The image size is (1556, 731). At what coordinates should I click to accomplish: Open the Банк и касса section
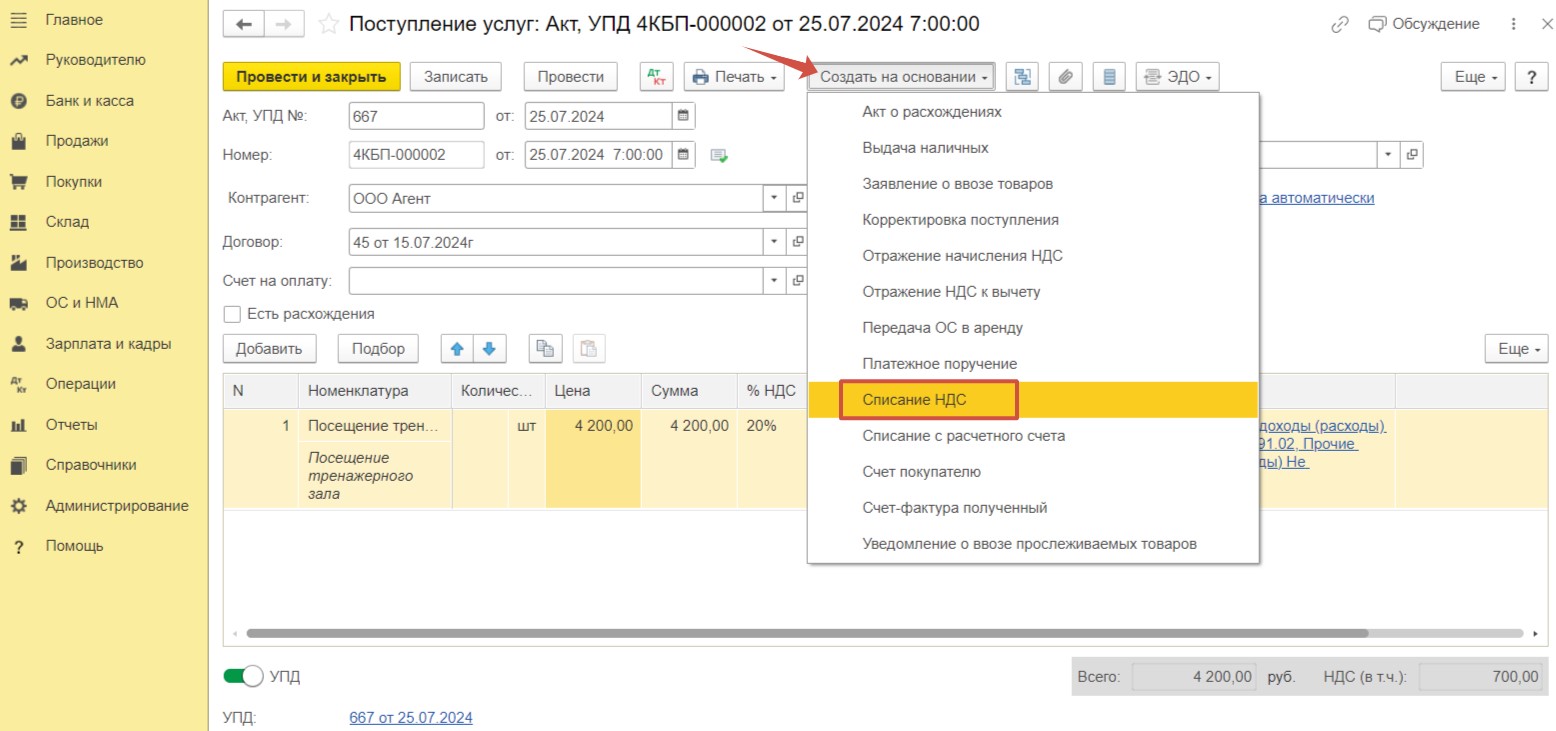89,101
